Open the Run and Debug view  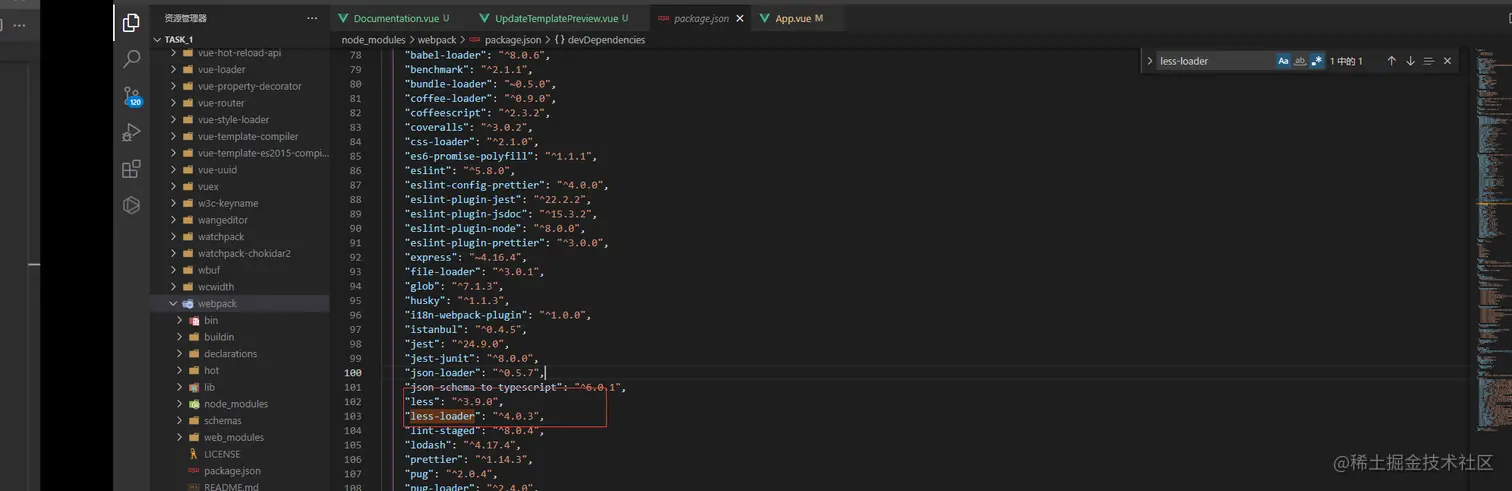click(131, 132)
